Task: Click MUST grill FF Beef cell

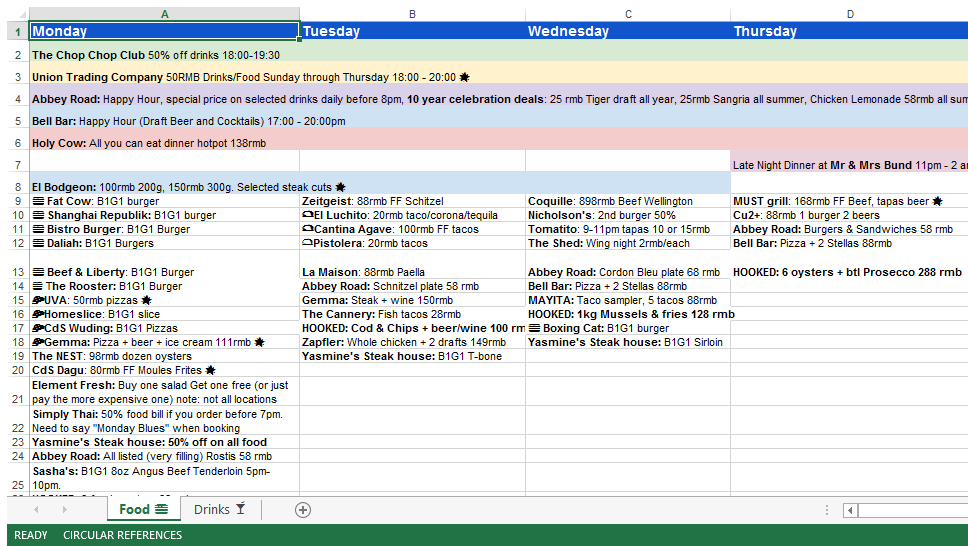Action: [x=849, y=201]
